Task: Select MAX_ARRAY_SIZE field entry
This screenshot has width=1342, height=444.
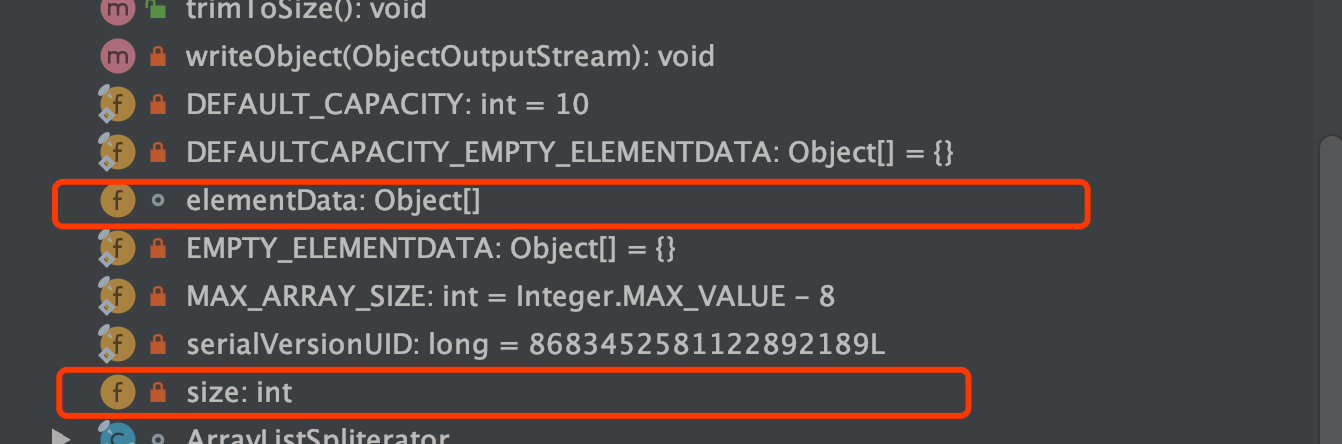Action: [x=510, y=297]
